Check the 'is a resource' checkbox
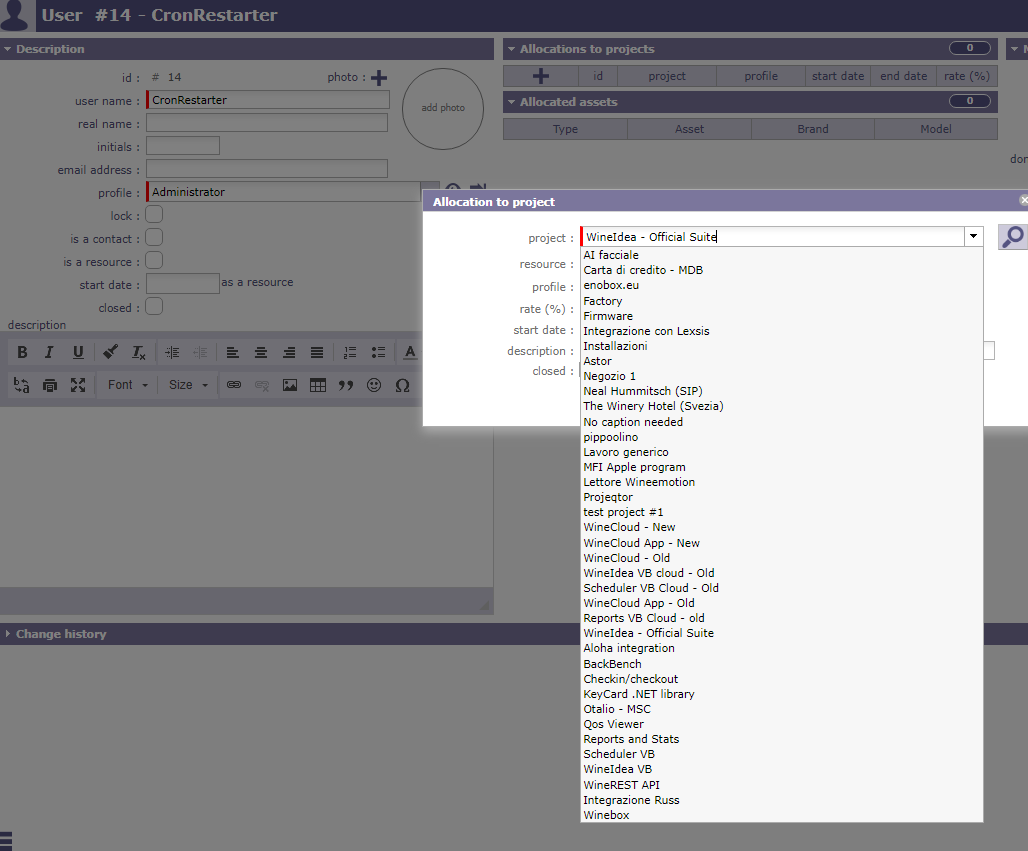Screen dimensions: 1028x851 (x=154, y=261)
